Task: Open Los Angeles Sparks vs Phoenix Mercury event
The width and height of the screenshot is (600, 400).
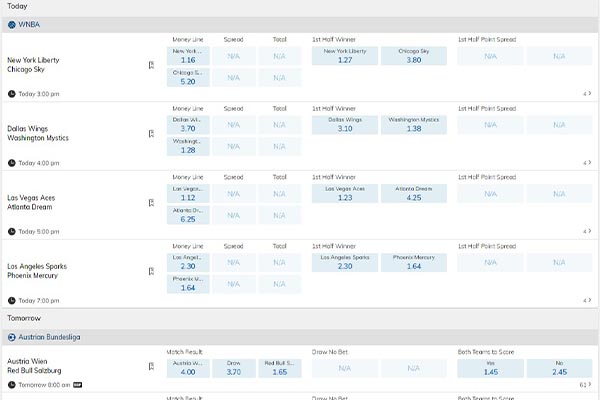Action: (37, 271)
